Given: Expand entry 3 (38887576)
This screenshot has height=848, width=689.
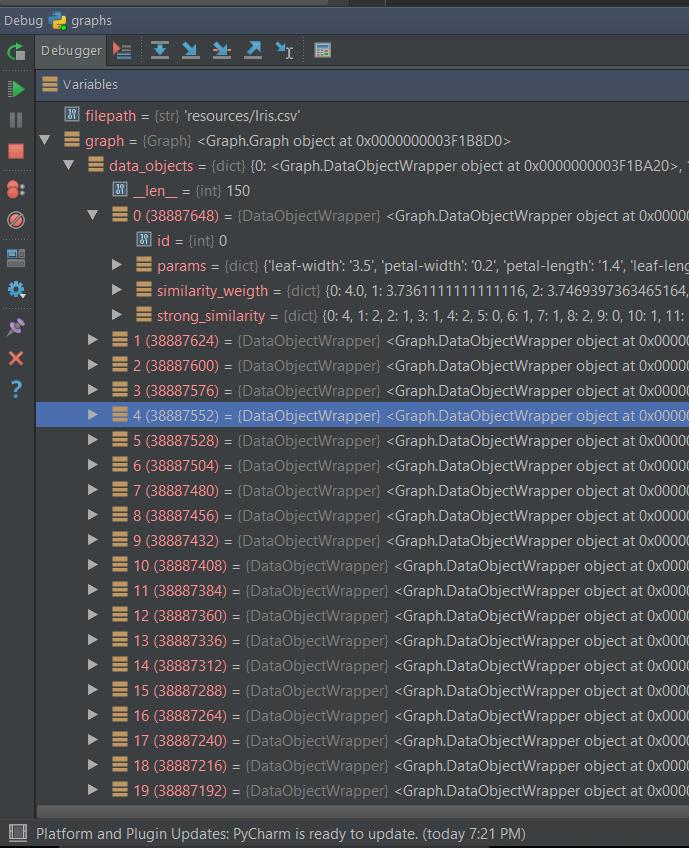Looking at the screenshot, I should tap(93, 390).
